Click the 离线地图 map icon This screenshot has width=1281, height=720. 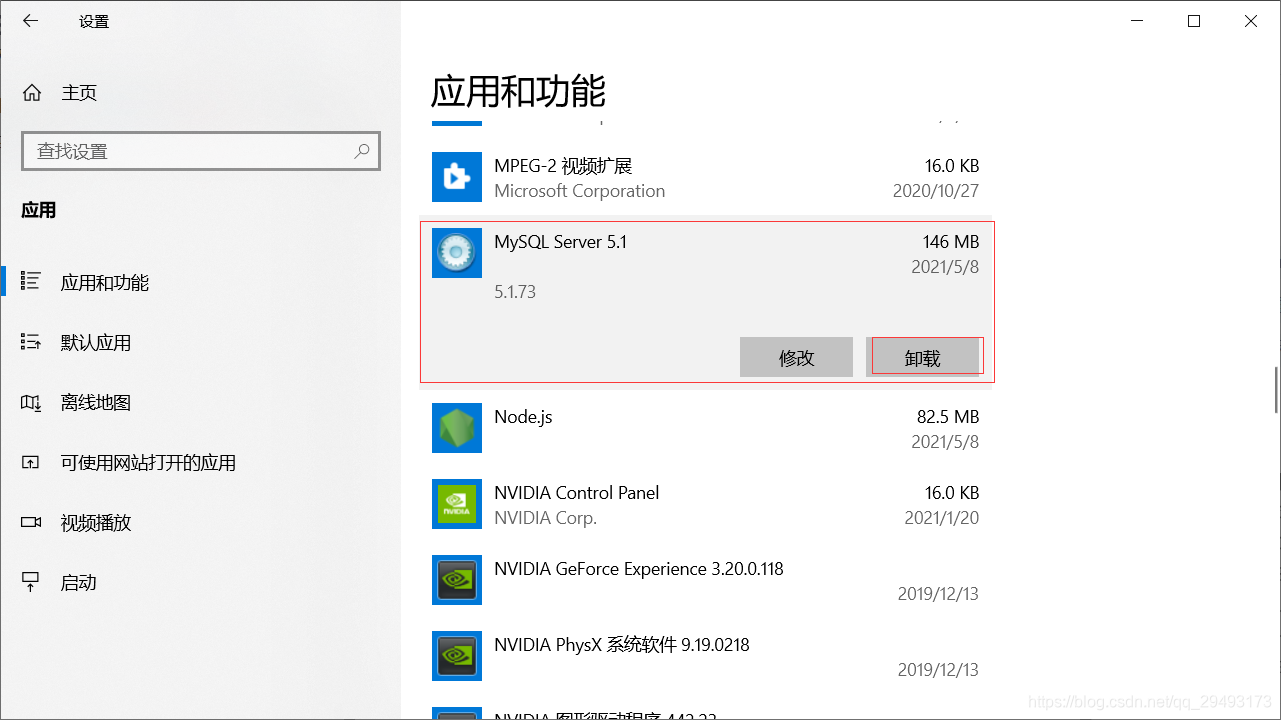tap(31, 403)
